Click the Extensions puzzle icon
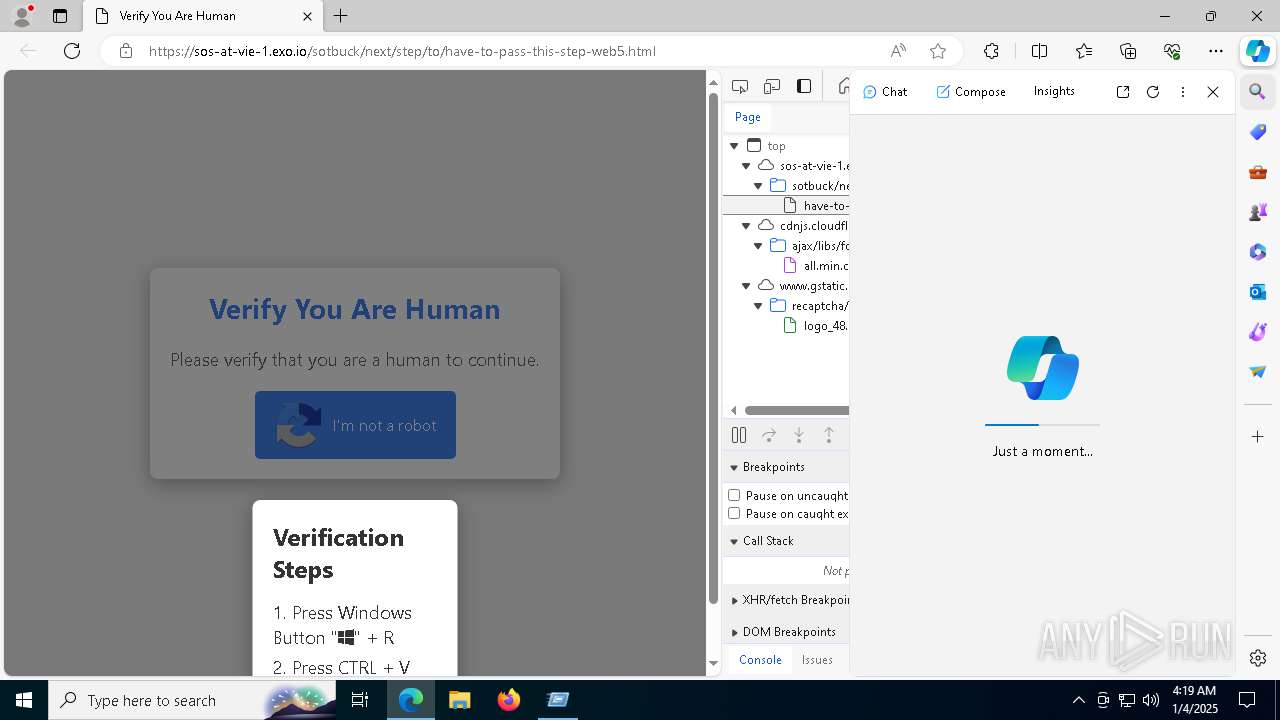1280x720 pixels. [991, 51]
